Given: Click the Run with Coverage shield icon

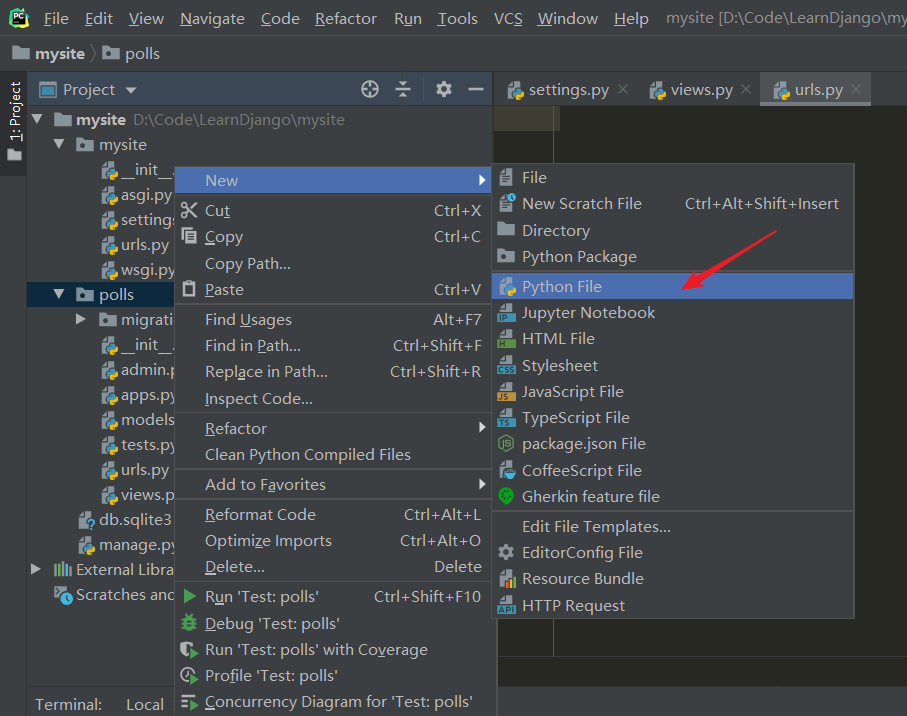Looking at the screenshot, I should [x=189, y=649].
